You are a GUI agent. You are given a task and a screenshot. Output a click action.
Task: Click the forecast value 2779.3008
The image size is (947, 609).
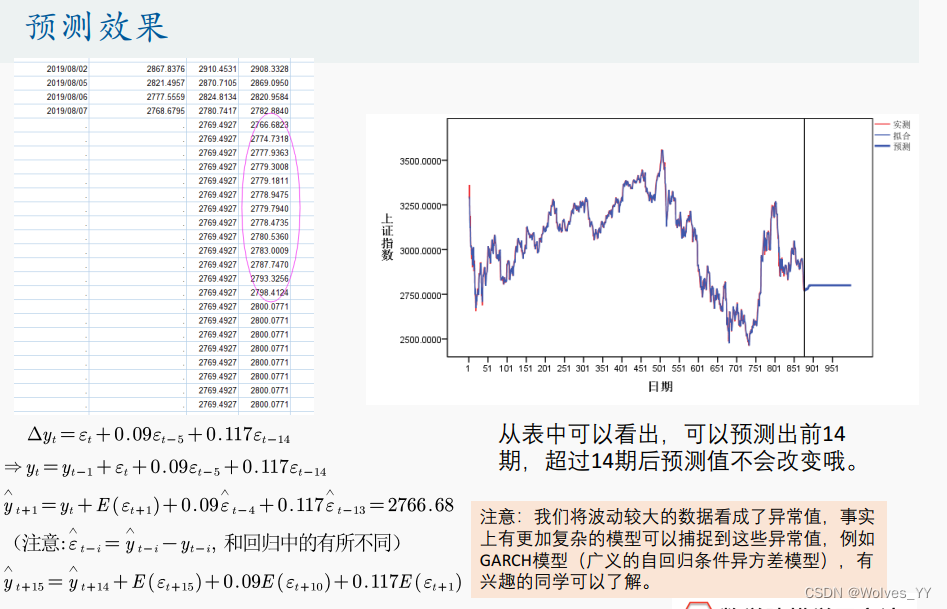point(269,167)
